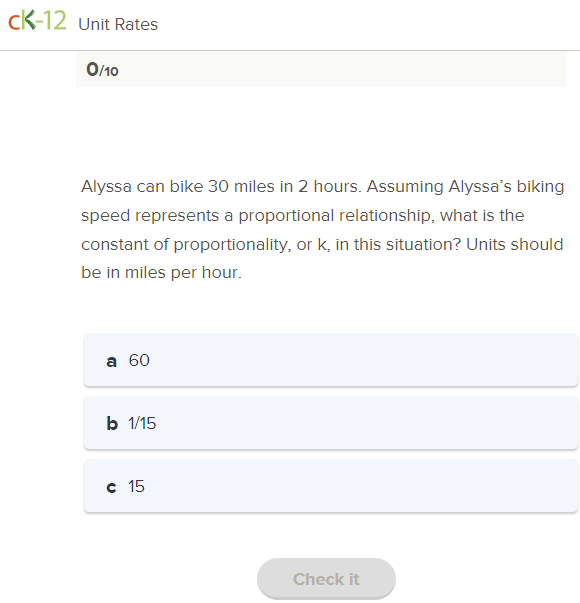Click the Unit Rates title
Screen dimensions: 580x603
point(118,24)
